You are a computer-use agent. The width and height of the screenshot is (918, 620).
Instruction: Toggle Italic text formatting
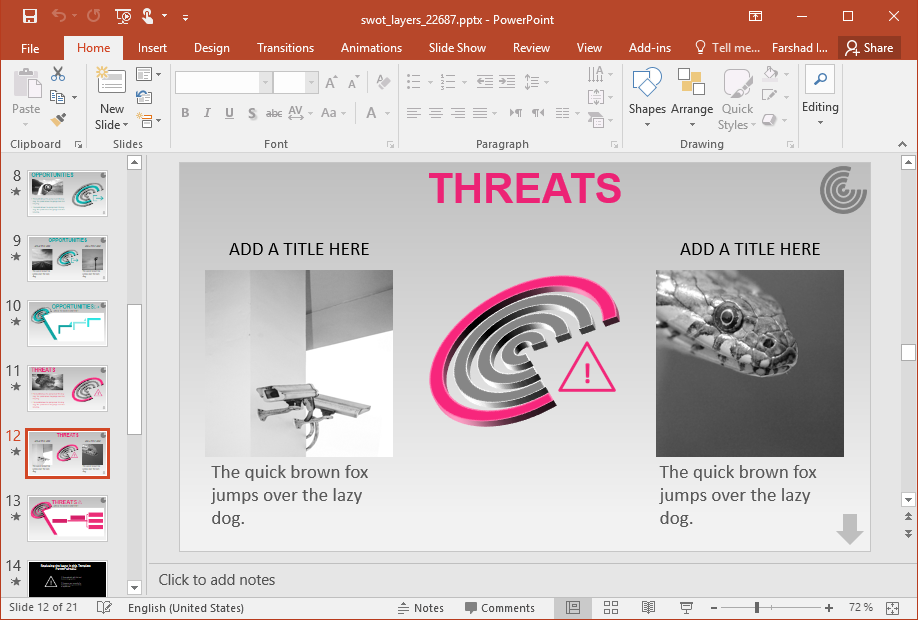click(x=207, y=113)
